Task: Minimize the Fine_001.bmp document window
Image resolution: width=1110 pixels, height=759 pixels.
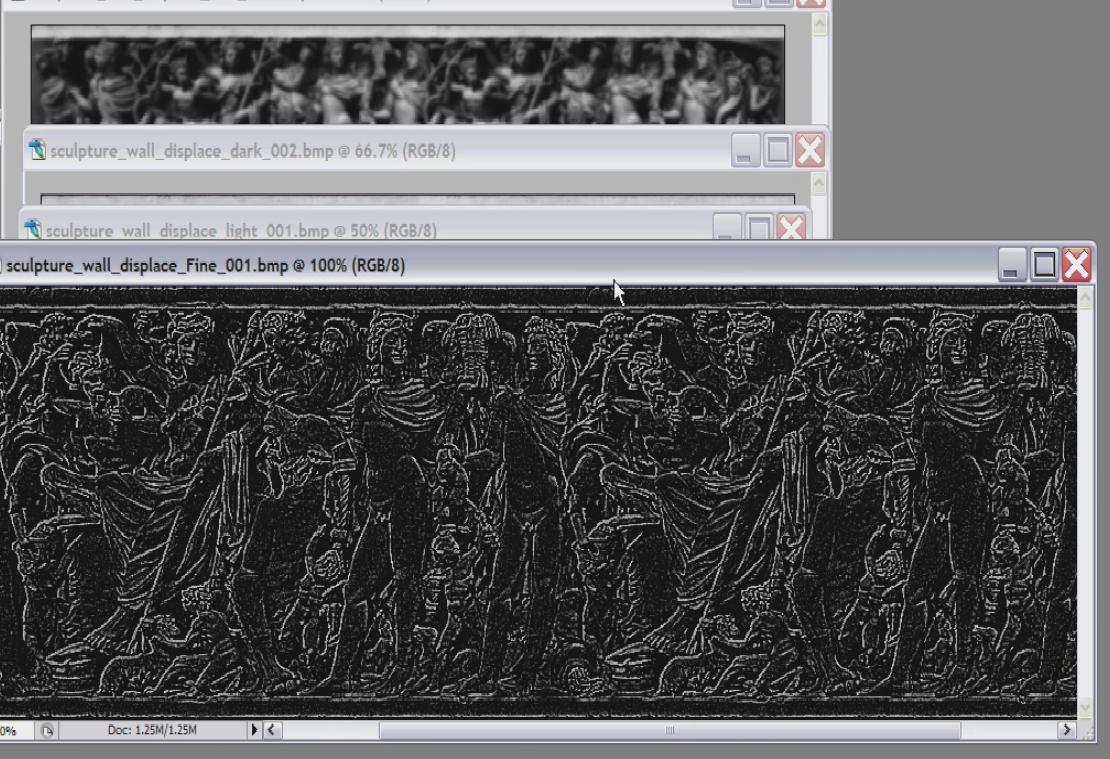Action: pos(1012,266)
